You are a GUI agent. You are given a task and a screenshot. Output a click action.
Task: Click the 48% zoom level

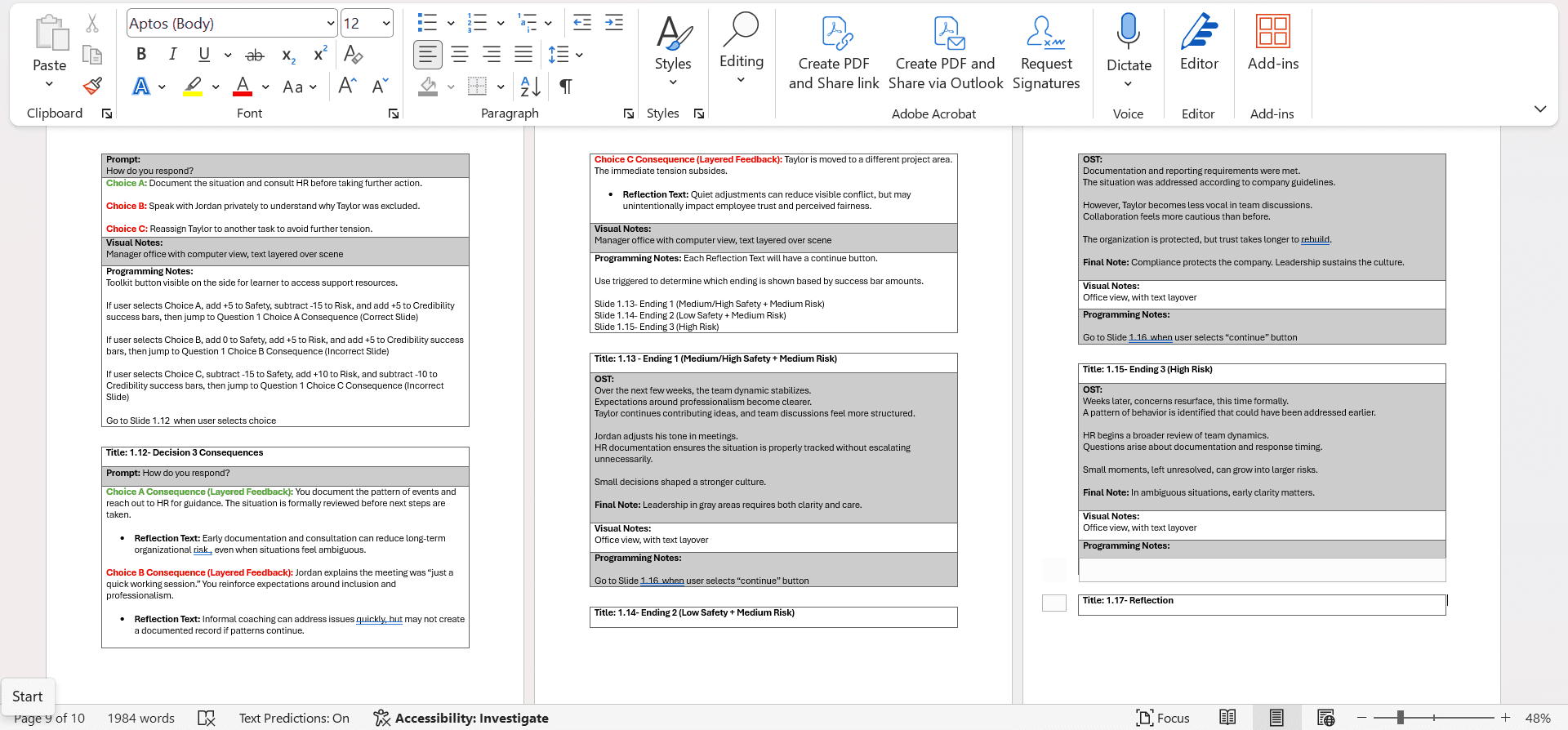point(1538,718)
